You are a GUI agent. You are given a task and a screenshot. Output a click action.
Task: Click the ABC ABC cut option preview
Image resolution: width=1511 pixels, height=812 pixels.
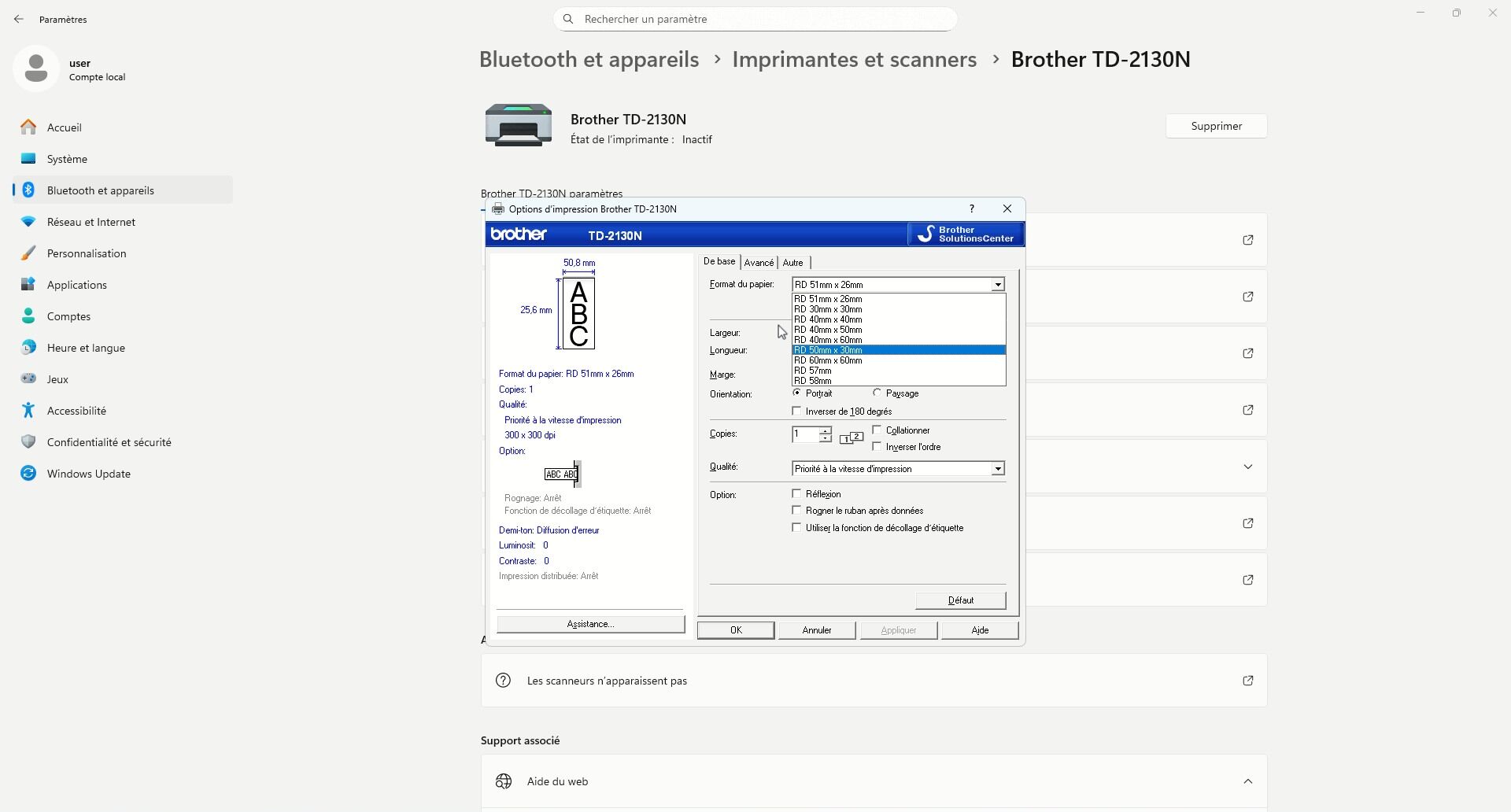(562, 474)
